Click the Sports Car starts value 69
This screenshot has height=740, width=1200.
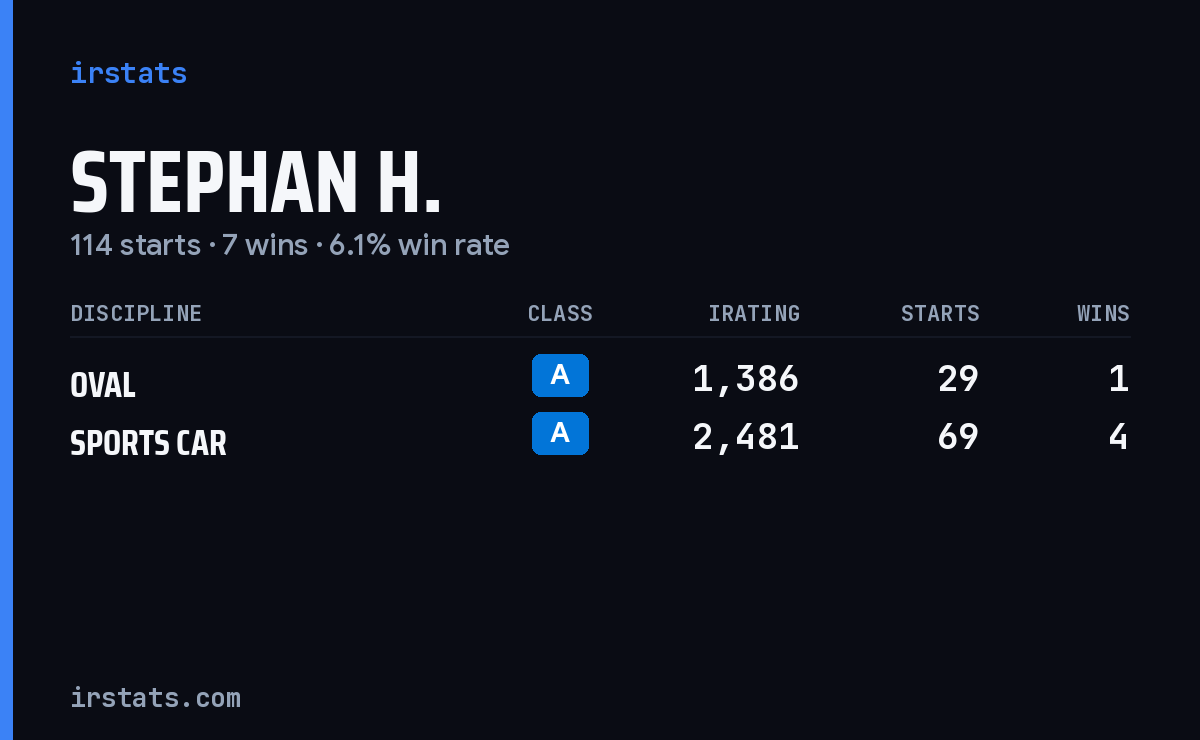point(958,437)
